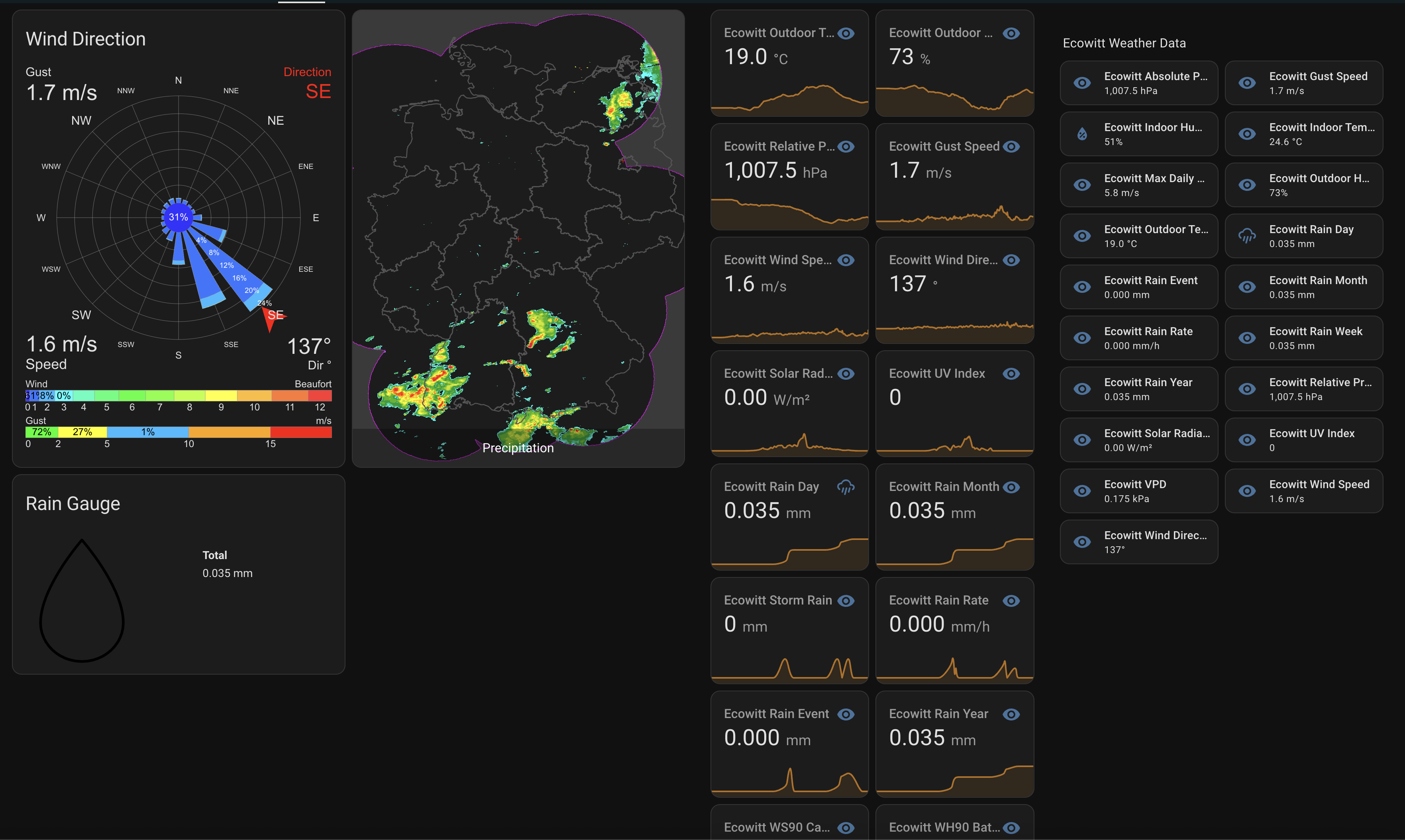
Task: Click eye icon beside Max Daily Gust 5.8 m/s
Action: point(1082,185)
